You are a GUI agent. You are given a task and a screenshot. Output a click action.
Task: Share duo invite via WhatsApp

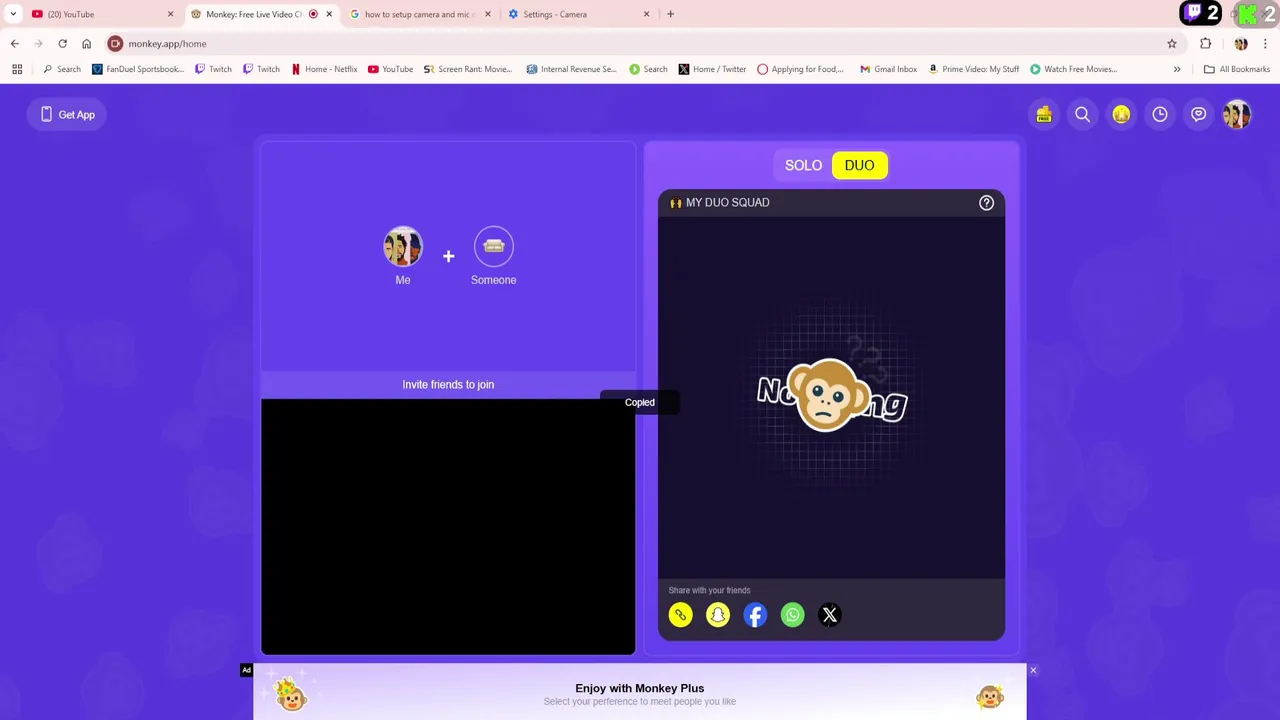pyautogui.click(x=792, y=615)
